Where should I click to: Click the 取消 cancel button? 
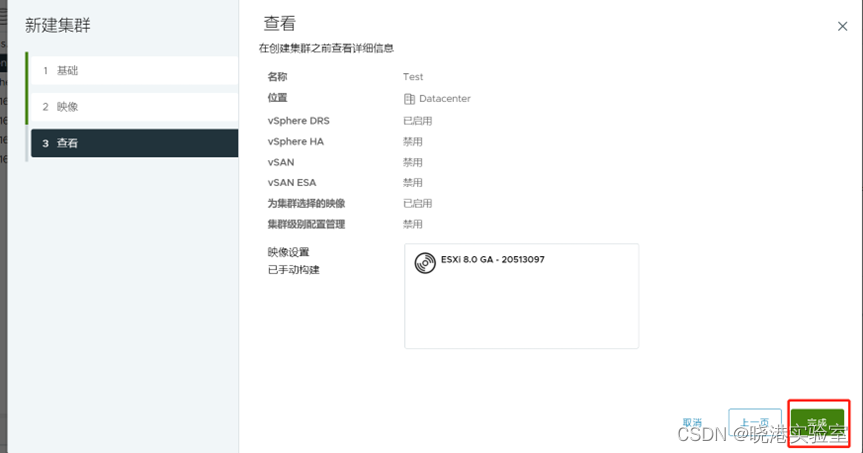(692, 423)
